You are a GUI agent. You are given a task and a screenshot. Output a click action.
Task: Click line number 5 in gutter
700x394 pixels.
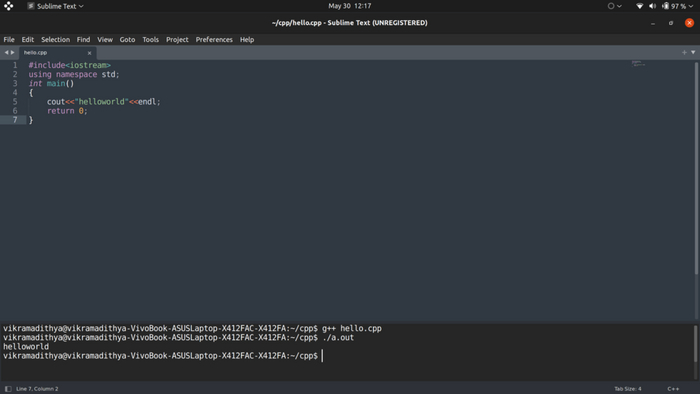15,102
